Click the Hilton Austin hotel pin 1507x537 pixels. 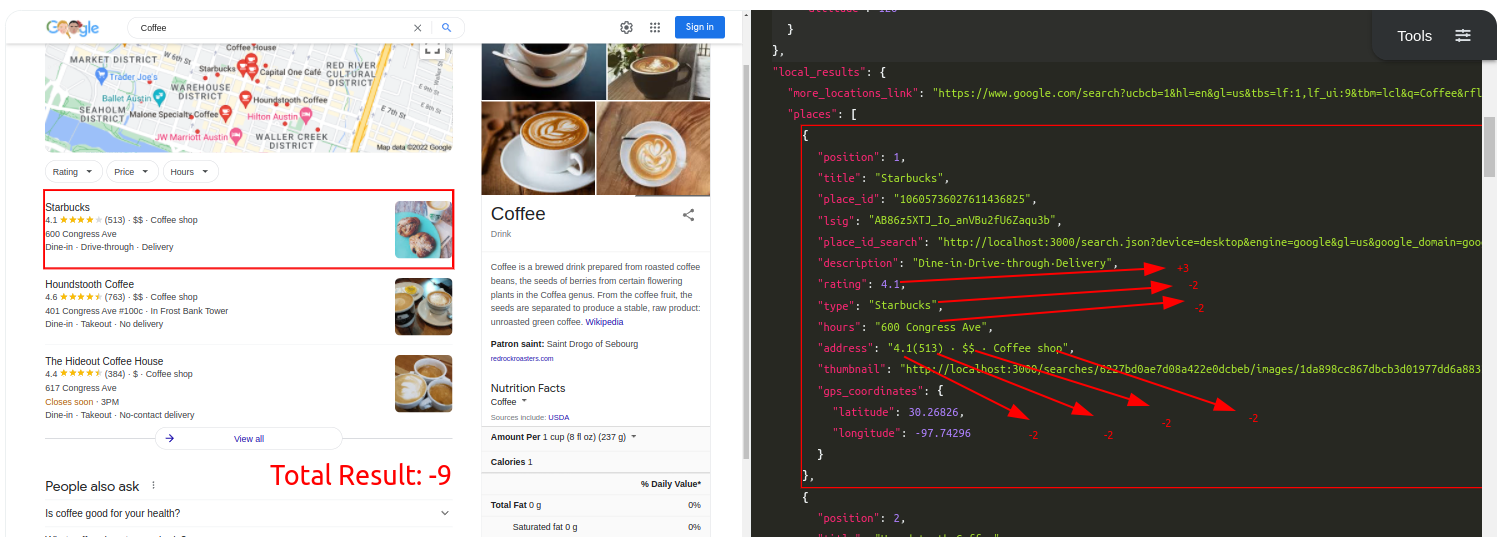305,116
